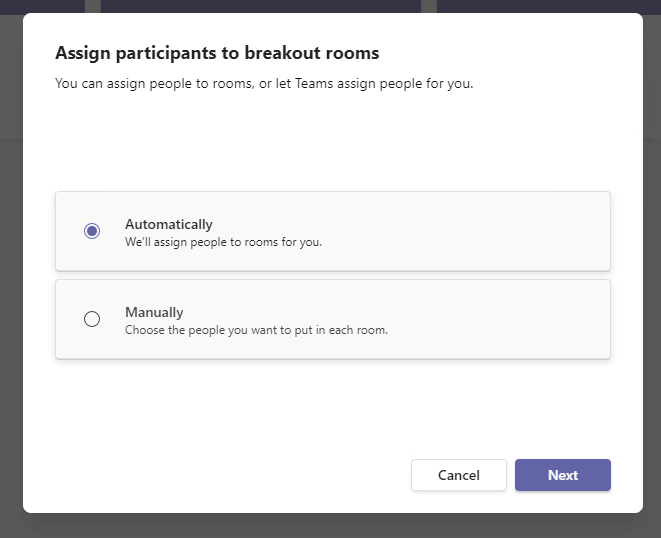This screenshot has height=538, width=661.
Task: Select the Automatically radio button
Action: point(92,231)
